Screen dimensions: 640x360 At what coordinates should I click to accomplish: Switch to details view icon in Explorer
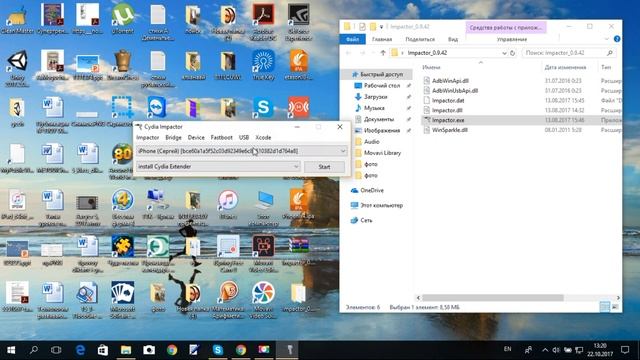(x=604, y=307)
